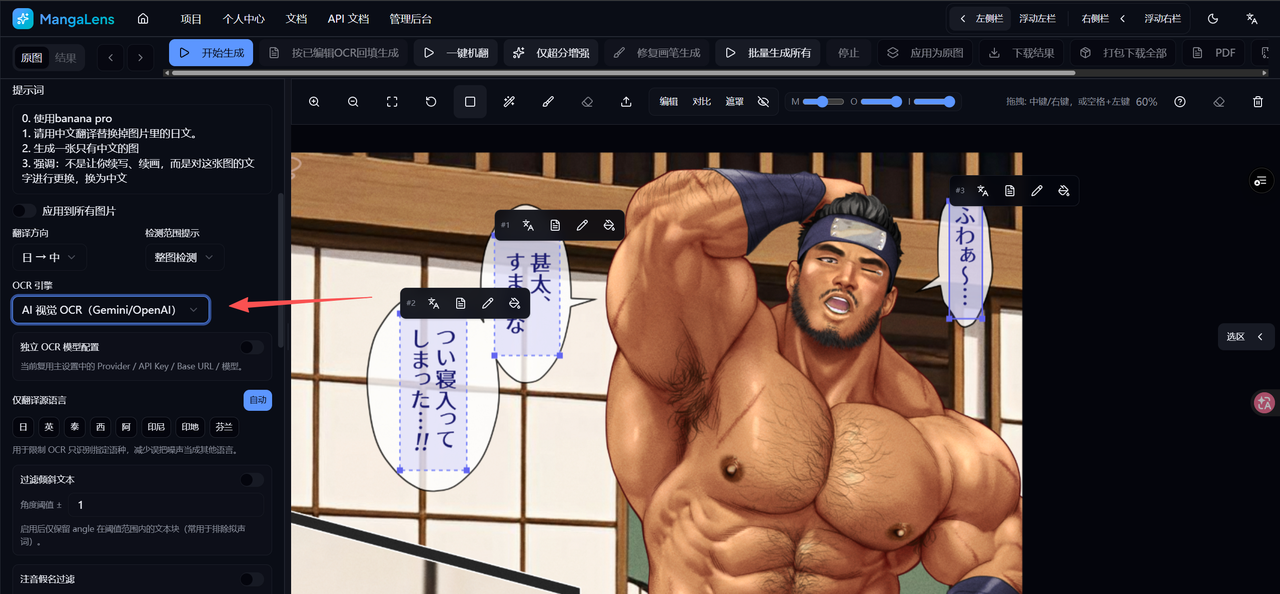The height and width of the screenshot is (594, 1280).
Task: Click 自动 language button
Action: tap(258, 400)
